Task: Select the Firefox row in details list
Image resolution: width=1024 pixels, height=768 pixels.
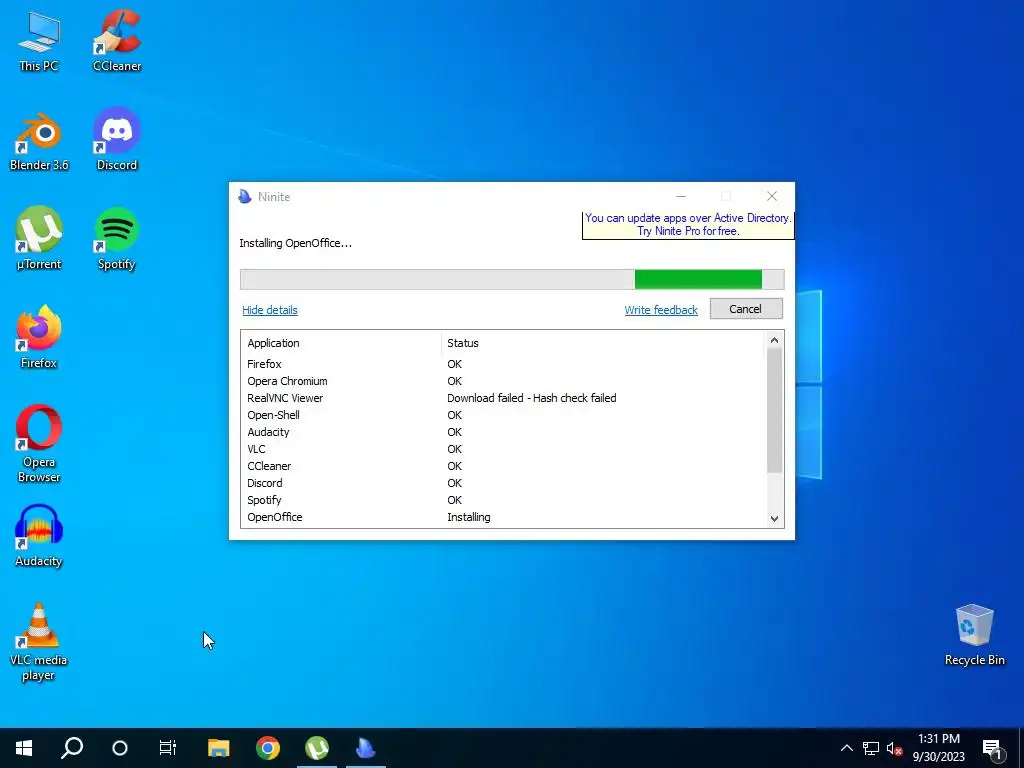Action: click(x=503, y=364)
